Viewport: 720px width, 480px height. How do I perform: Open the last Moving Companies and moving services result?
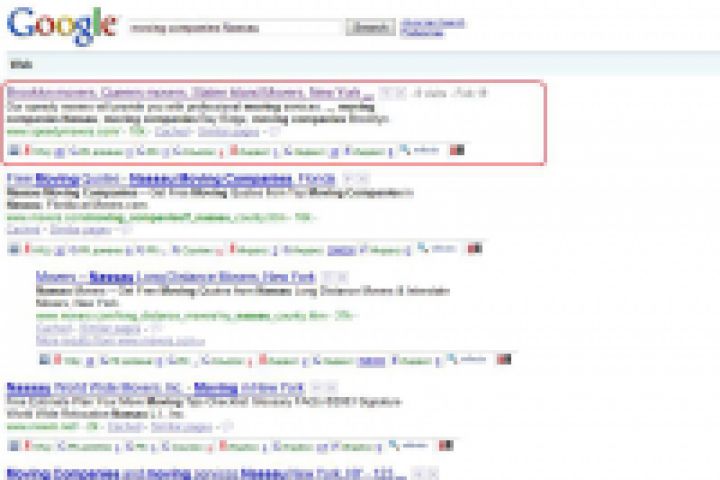tap(207, 473)
